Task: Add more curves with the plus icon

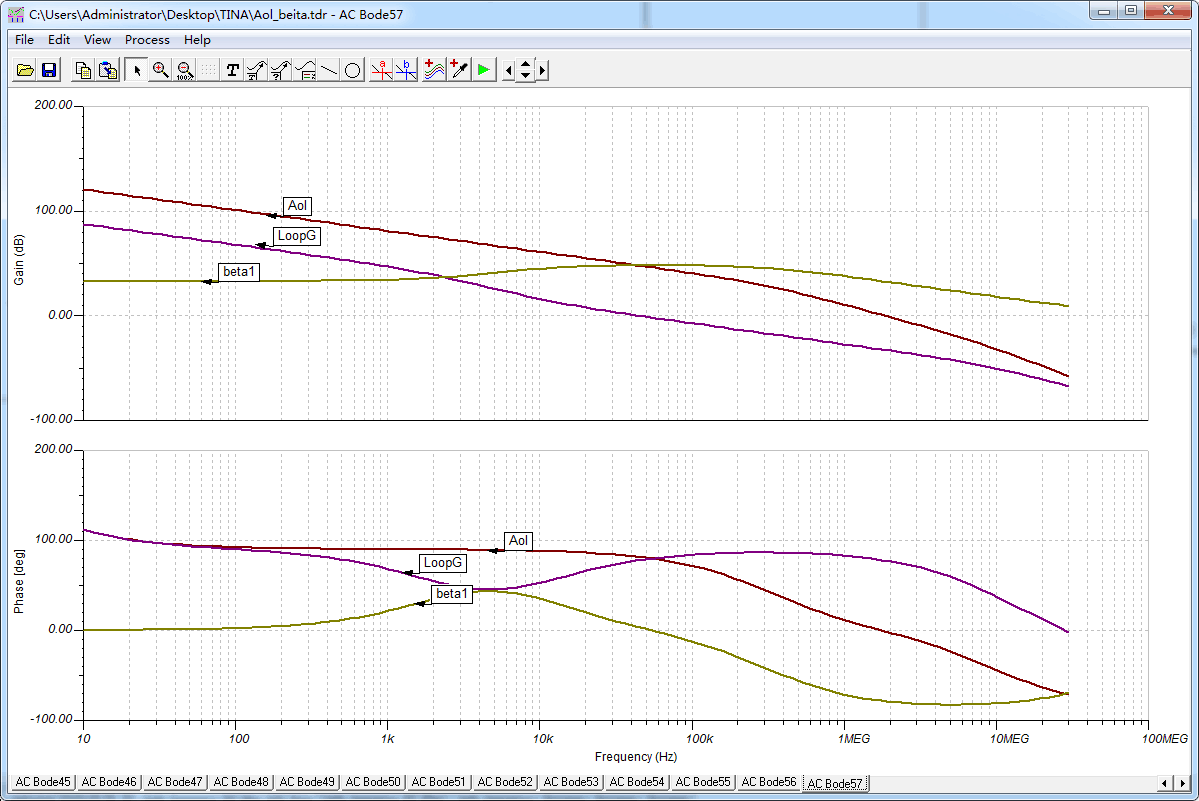Action: 434,70
